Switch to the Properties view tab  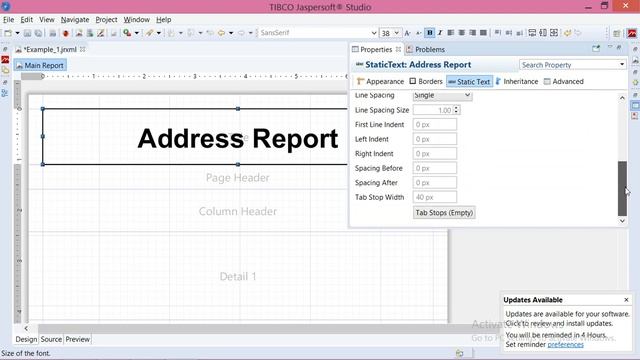pyautogui.click(x=376, y=49)
